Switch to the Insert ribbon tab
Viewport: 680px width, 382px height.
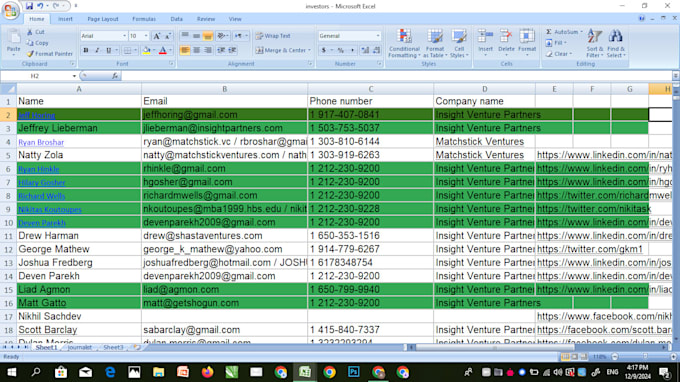[x=65, y=19]
